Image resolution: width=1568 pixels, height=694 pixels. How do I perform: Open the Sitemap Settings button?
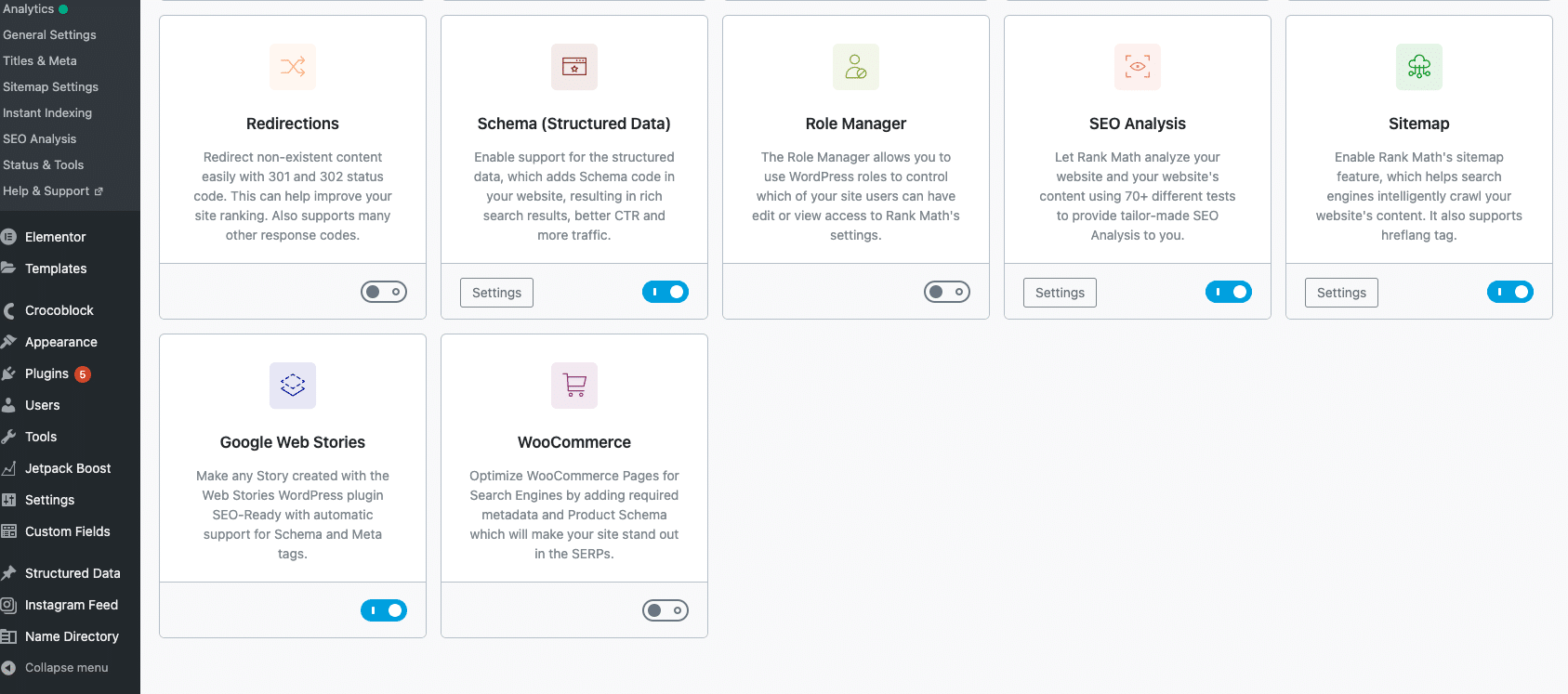coord(1341,292)
